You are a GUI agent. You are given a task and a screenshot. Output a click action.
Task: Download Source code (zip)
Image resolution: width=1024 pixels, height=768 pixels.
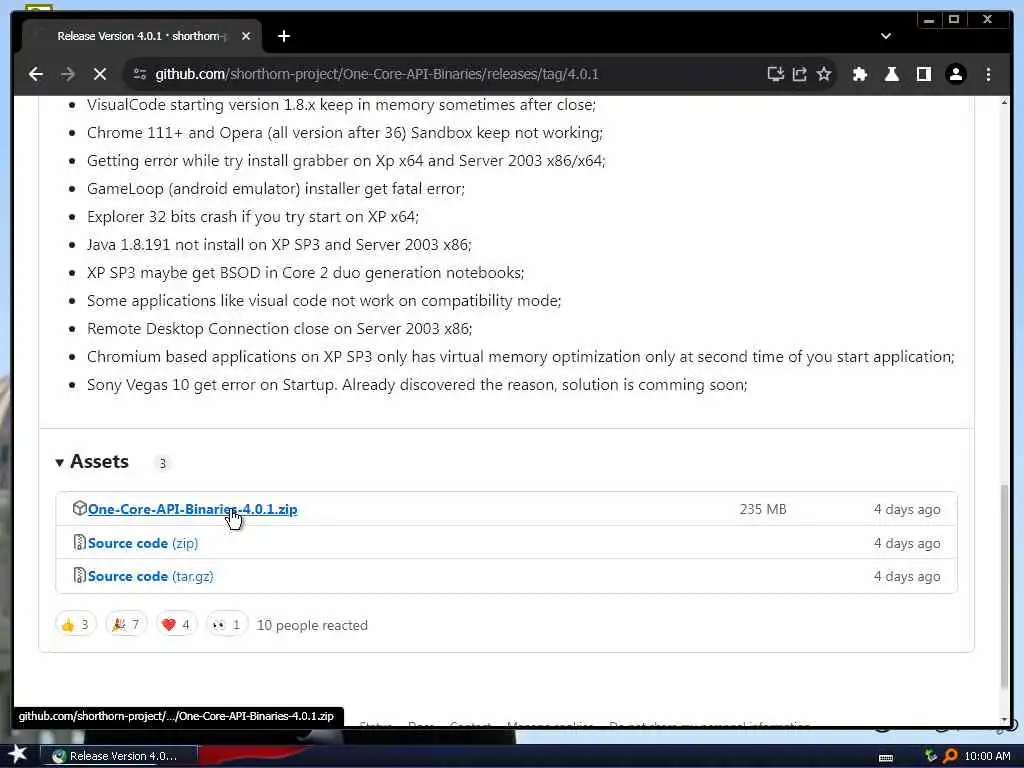click(x=143, y=543)
